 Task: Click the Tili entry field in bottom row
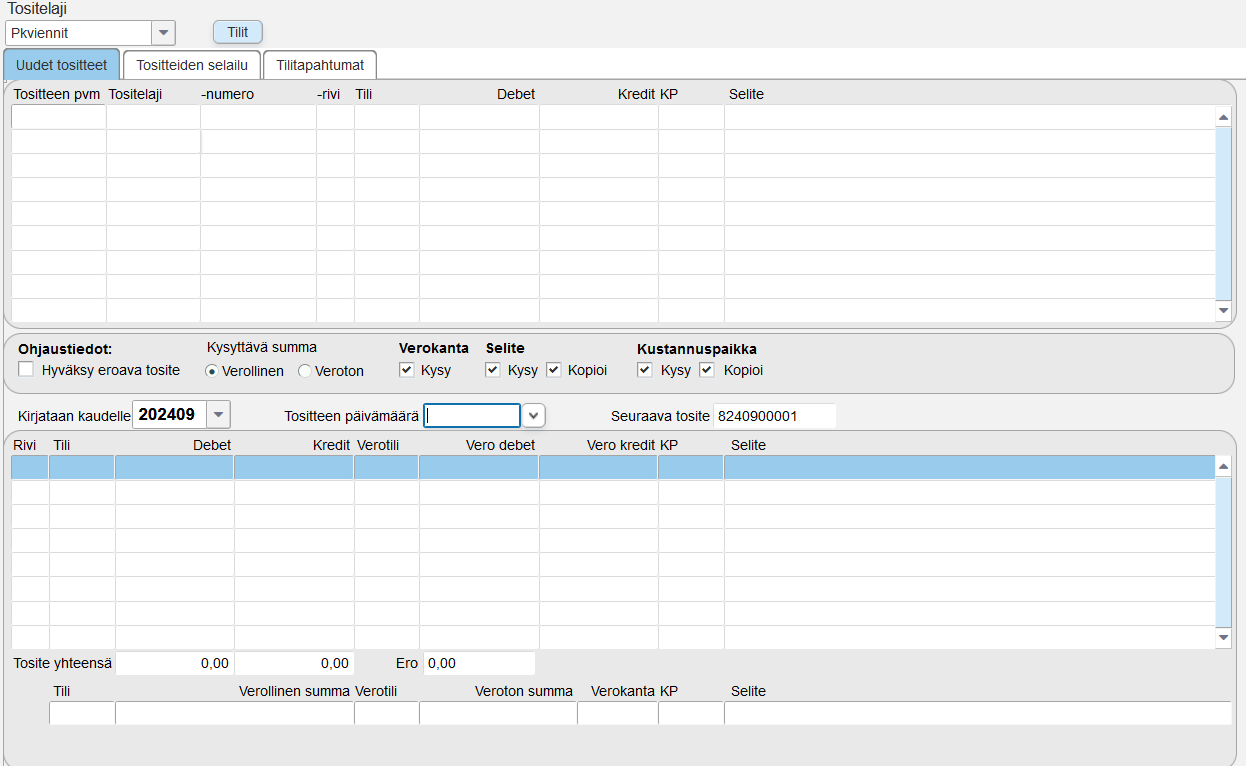tap(82, 713)
